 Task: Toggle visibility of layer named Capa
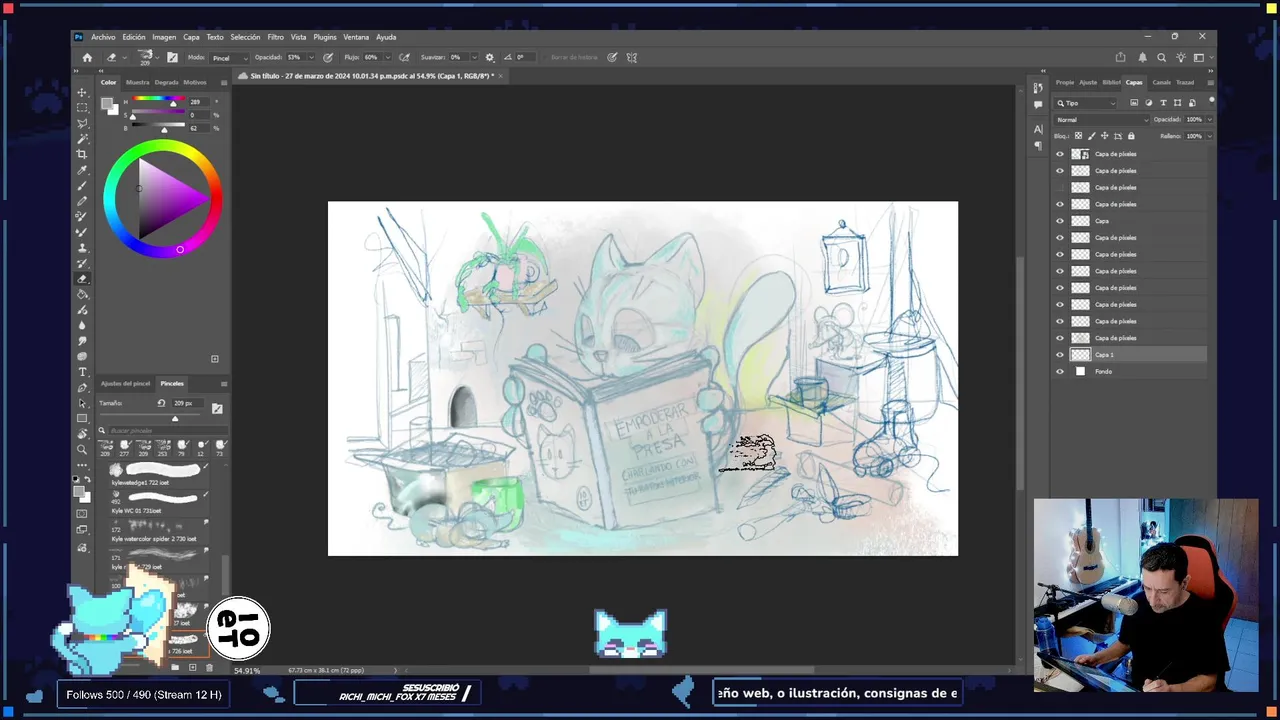coord(1060,221)
